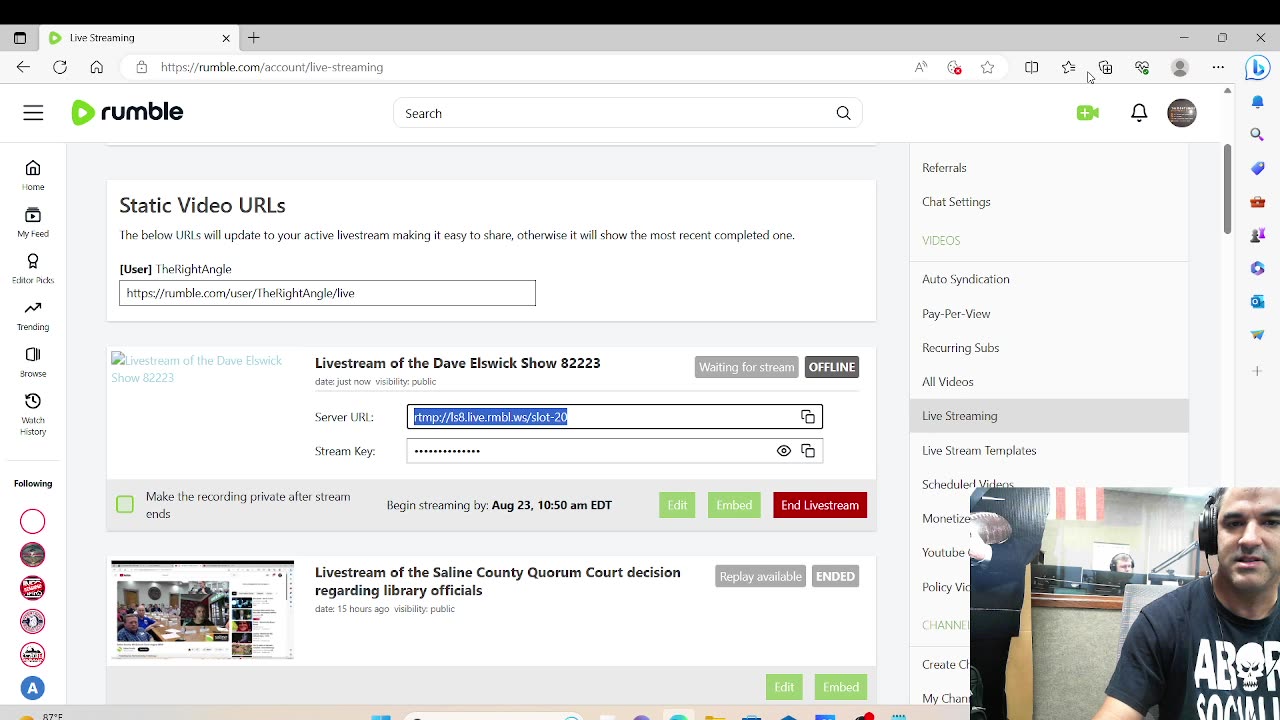Click End Livestream button
The width and height of the screenshot is (1280, 720).
point(820,505)
